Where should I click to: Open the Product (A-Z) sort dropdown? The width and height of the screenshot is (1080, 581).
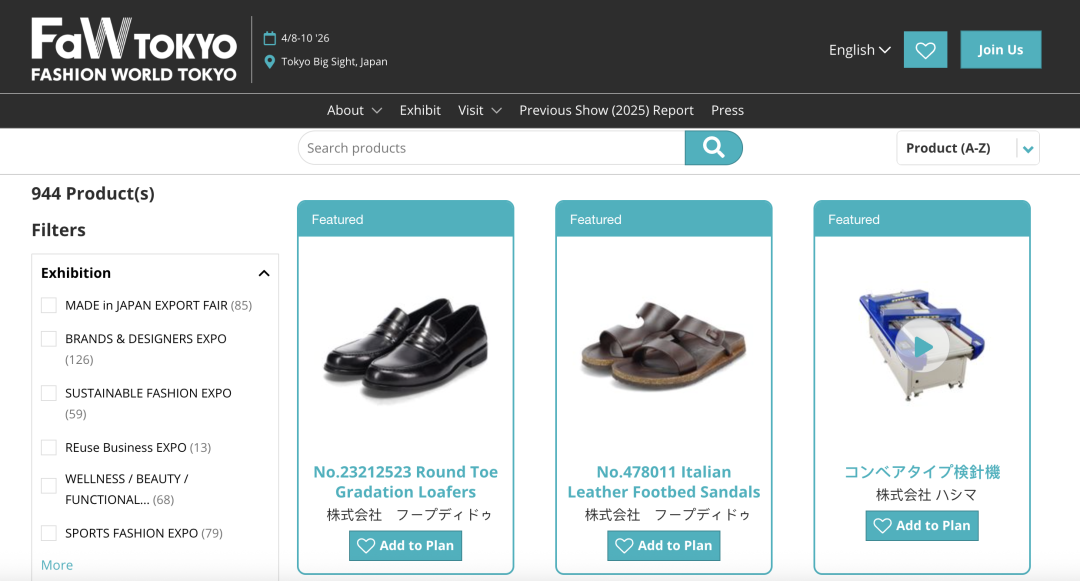coord(968,148)
